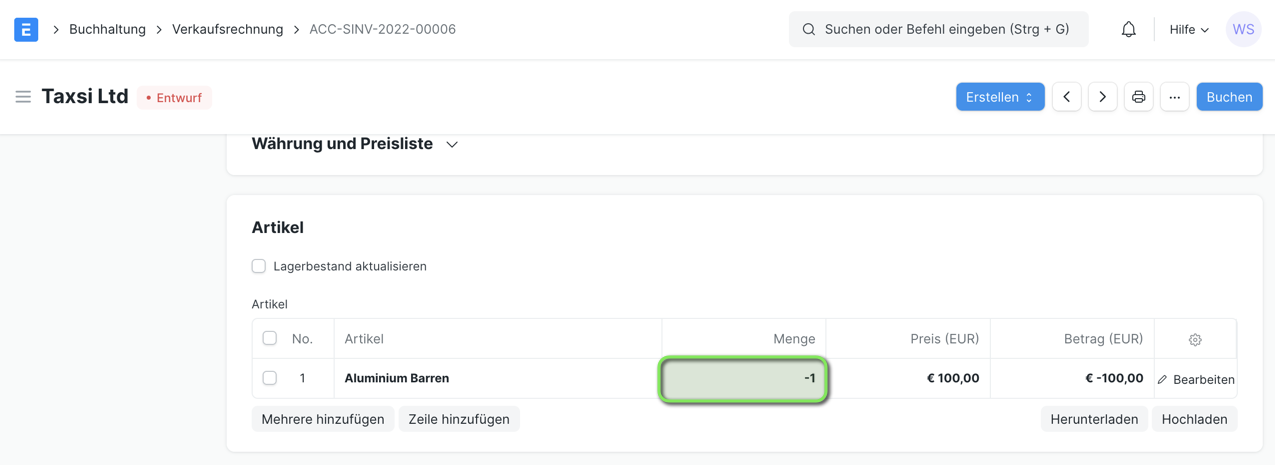The height and width of the screenshot is (465, 1275).
Task: Click the WS user avatar
Action: (1243, 29)
